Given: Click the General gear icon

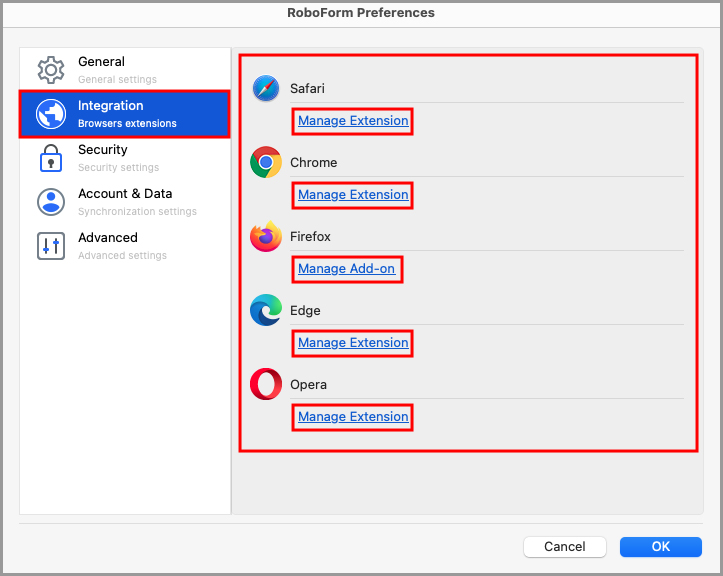Looking at the screenshot, I should coord(51,70).
